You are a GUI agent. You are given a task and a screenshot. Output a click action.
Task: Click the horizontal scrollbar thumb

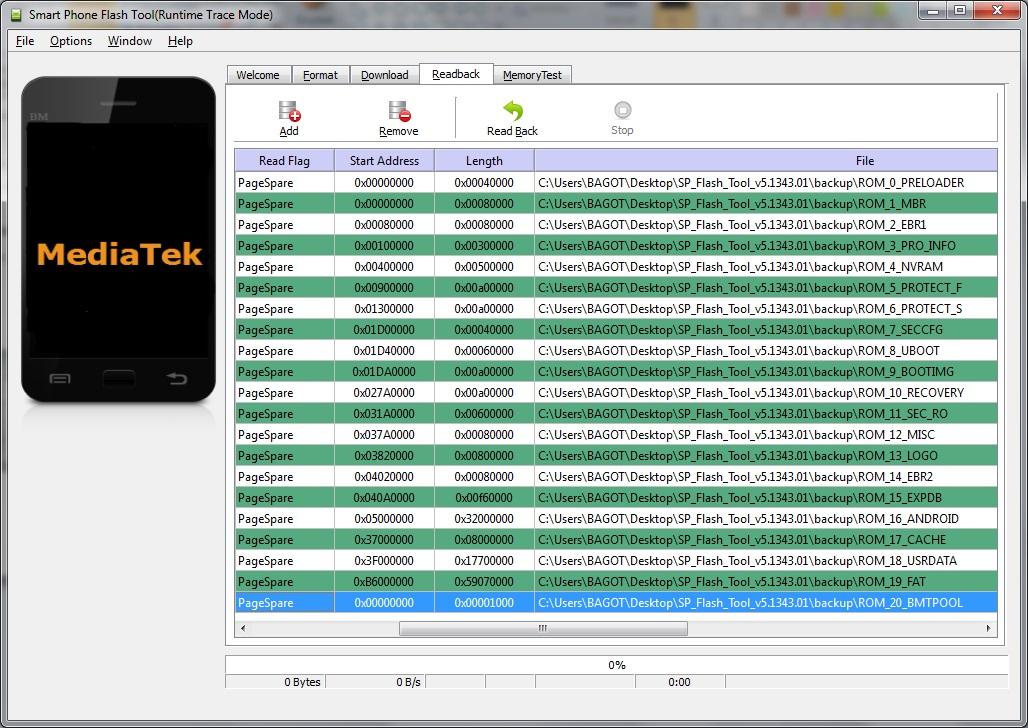click(543, 628)
